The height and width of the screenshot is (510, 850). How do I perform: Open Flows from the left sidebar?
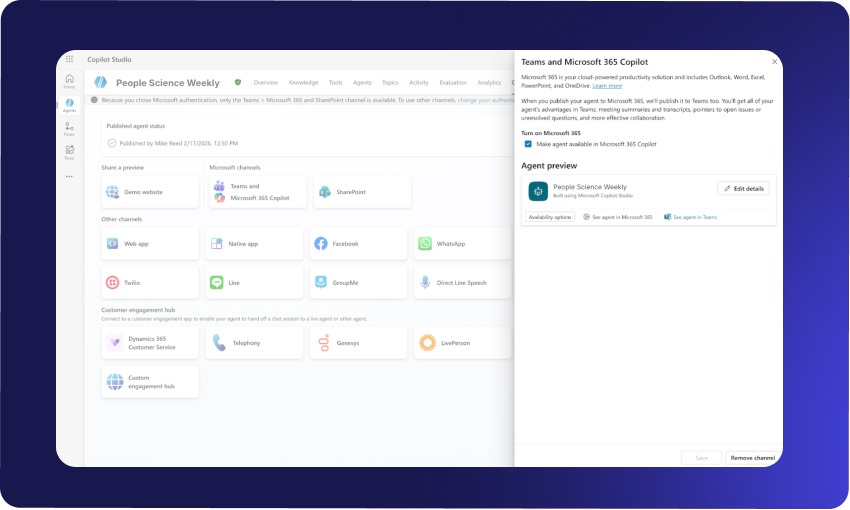click(x=69, y=128)
